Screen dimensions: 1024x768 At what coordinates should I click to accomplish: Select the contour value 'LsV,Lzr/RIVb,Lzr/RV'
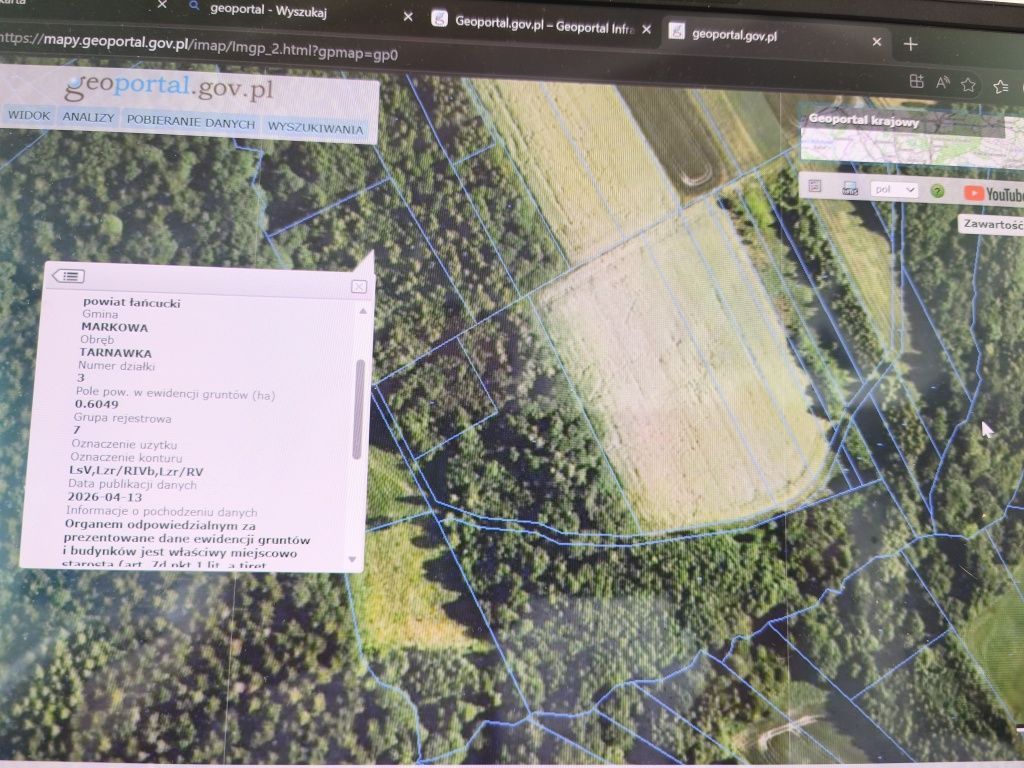click(136, 471)
